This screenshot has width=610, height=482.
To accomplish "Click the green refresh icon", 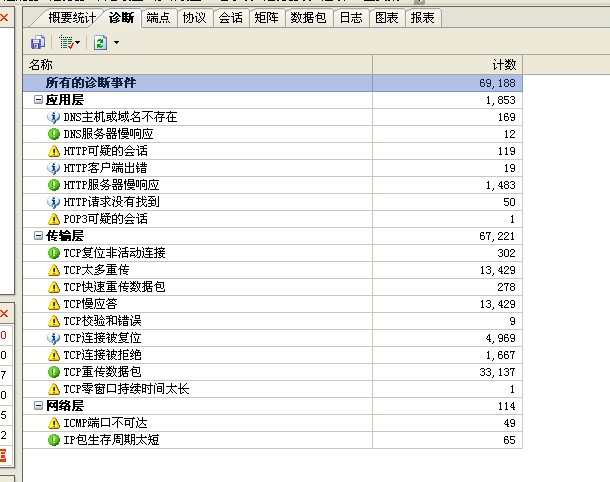I will coord(100,42).
